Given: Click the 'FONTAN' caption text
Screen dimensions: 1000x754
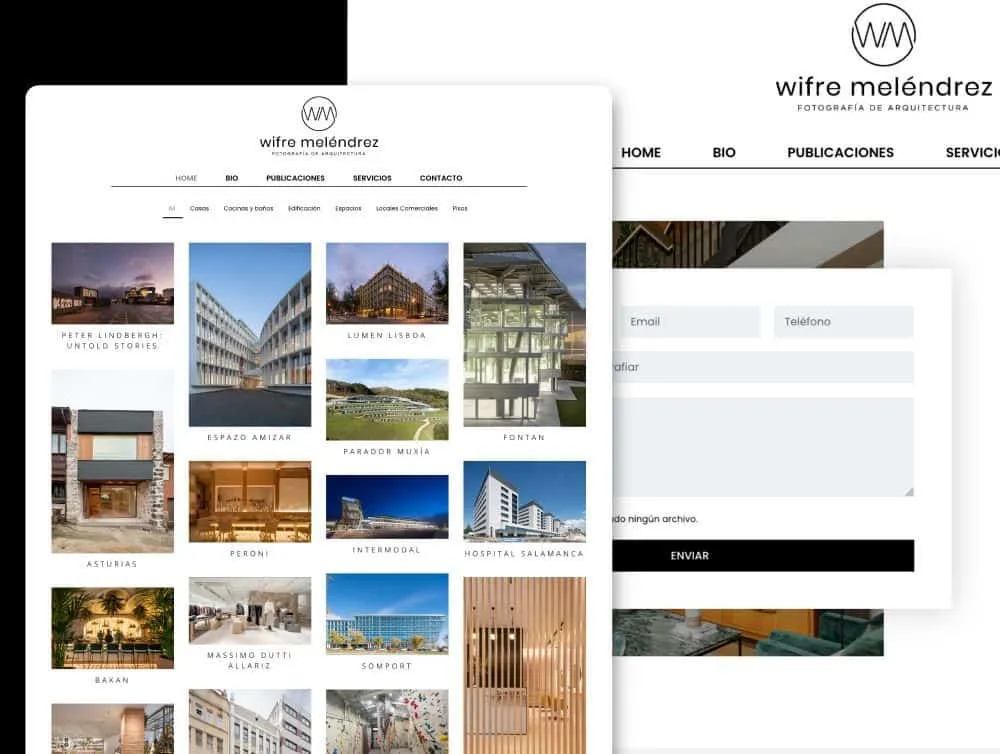Looking at the screenshot, I should (524, 438).
